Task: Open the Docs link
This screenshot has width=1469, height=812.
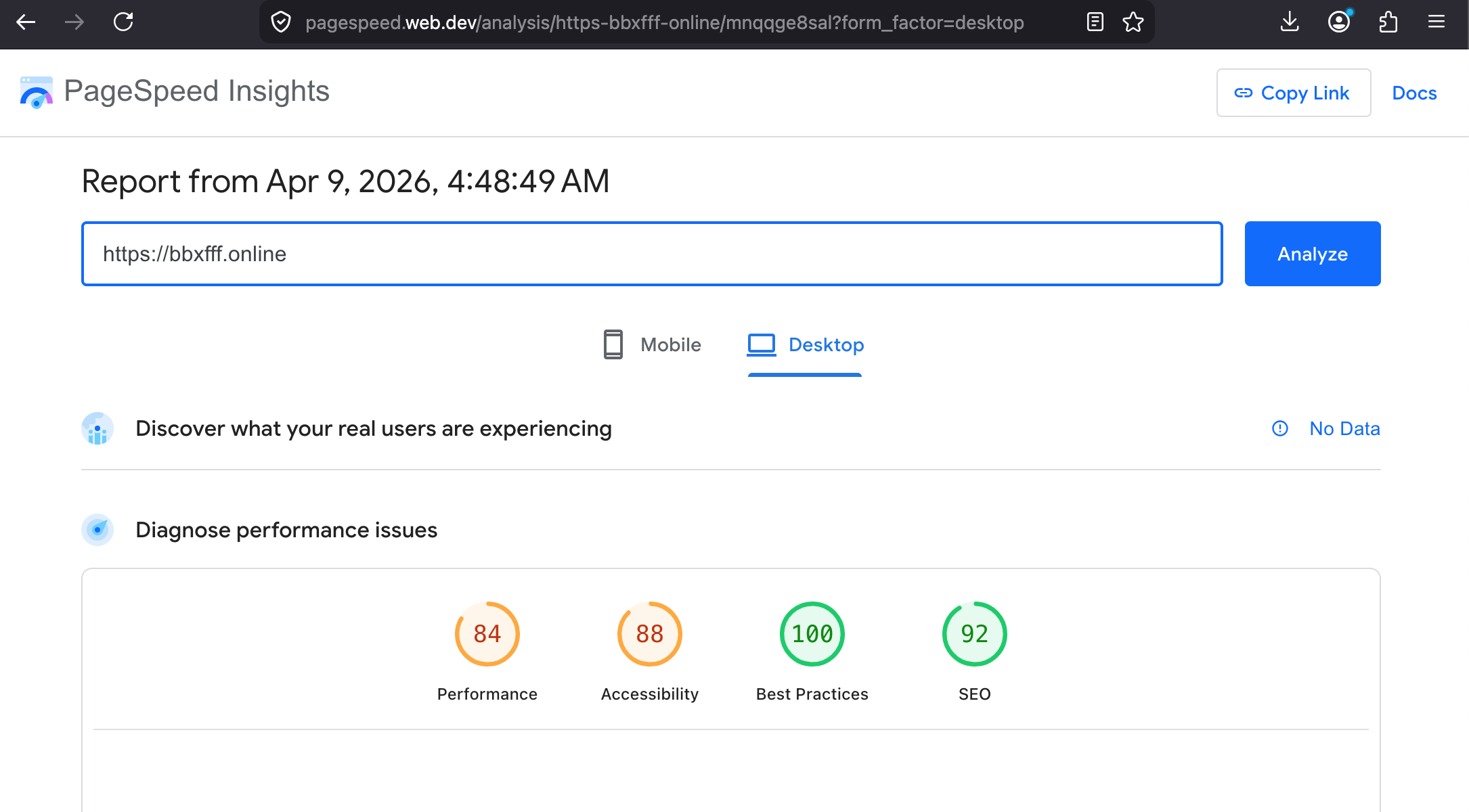Action: pyautogui.click(x=1414, y=93)
